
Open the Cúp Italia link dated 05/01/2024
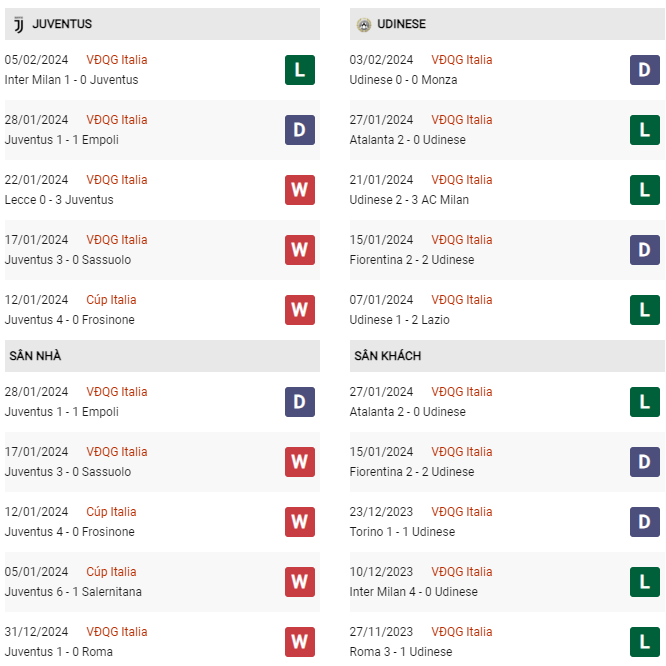pos(111,572)
